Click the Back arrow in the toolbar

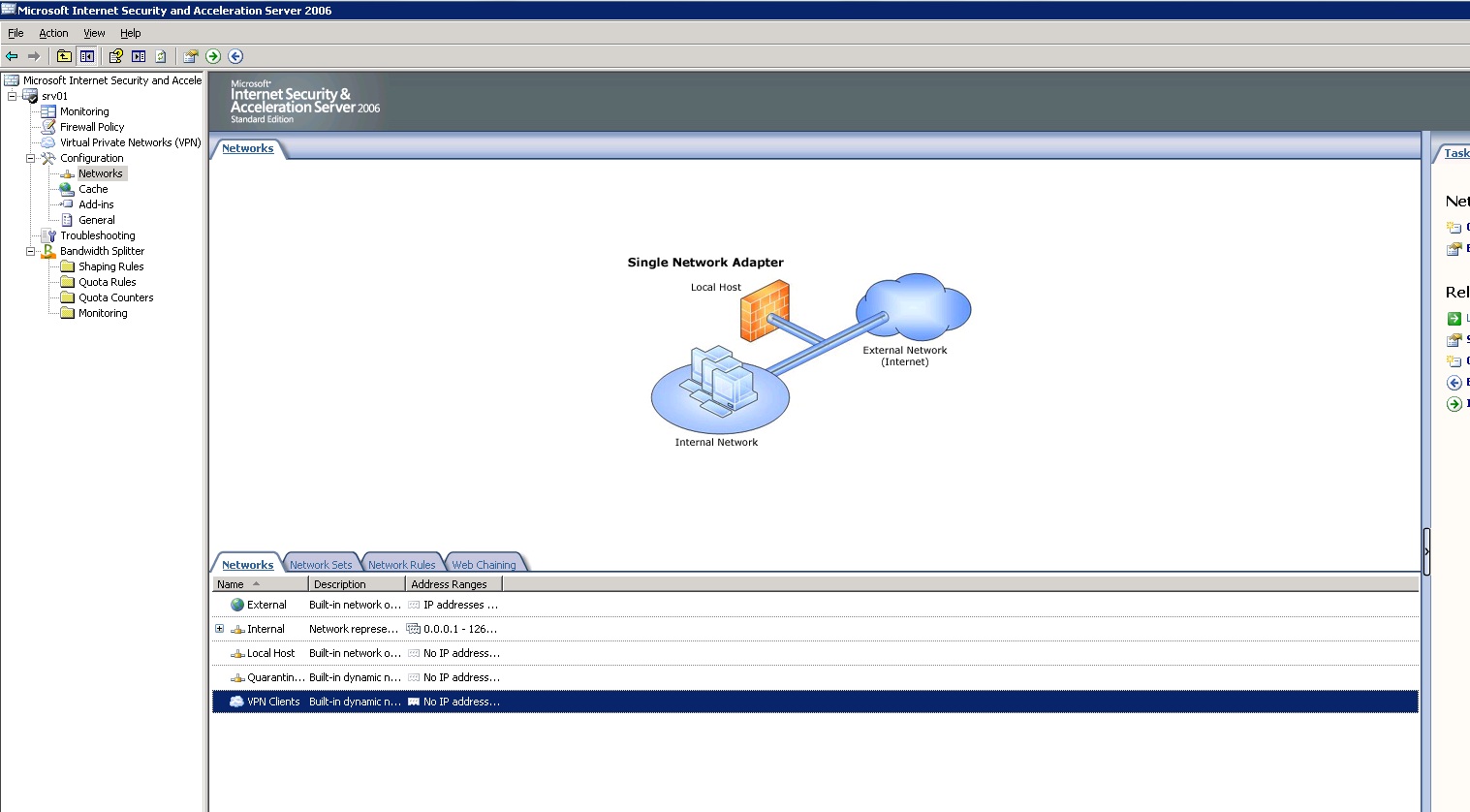pos(12,56)
